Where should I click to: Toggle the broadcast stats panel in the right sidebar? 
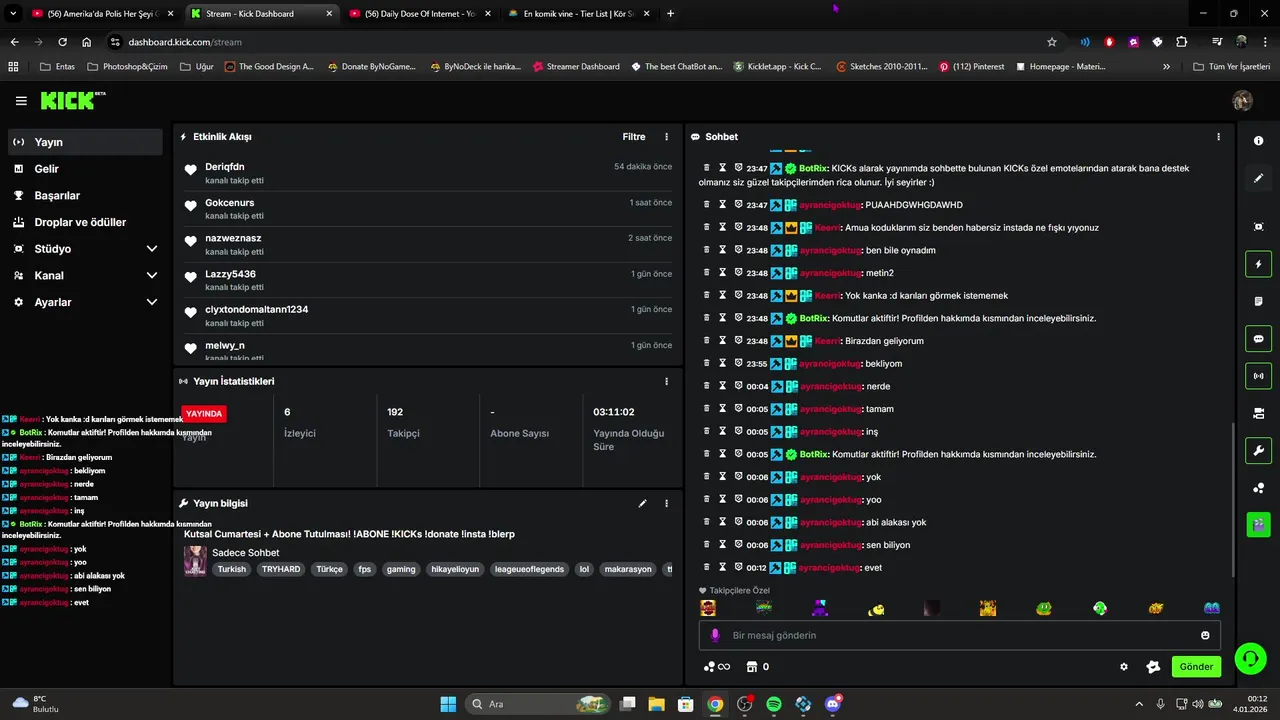tap(1258, 376)
